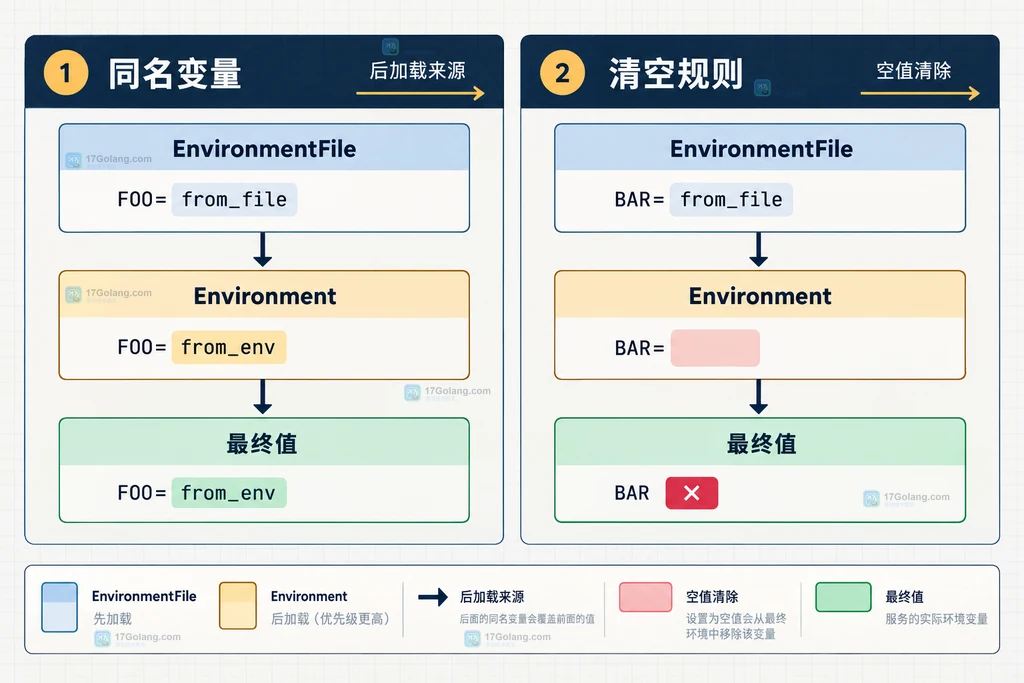Click the 最终值 label in the legend
The image size is (1024, 683).
point(904,597)
